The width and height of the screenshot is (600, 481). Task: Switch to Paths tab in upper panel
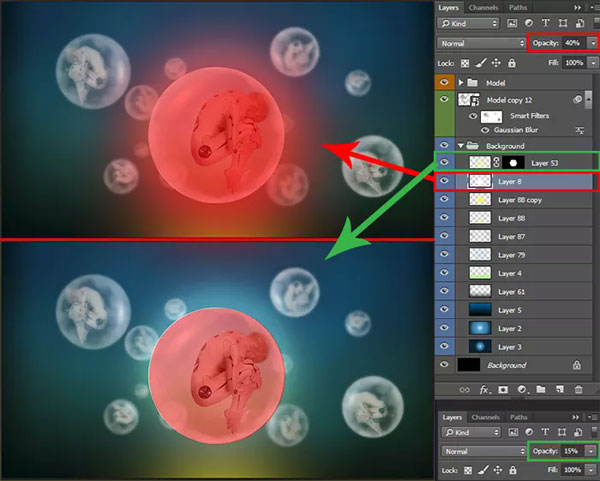(x=518, y=7)
